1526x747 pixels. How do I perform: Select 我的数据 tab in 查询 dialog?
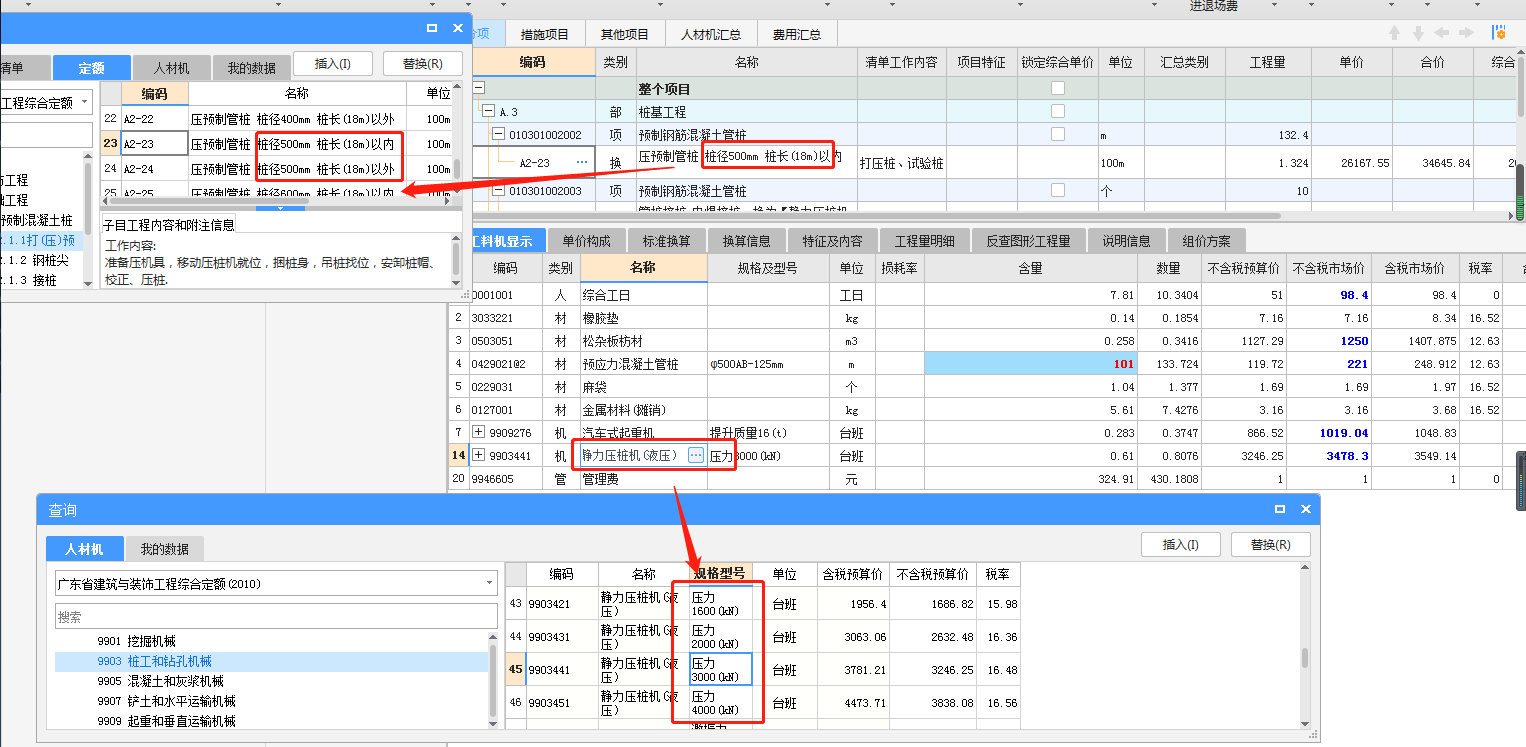tap(165, 549)
